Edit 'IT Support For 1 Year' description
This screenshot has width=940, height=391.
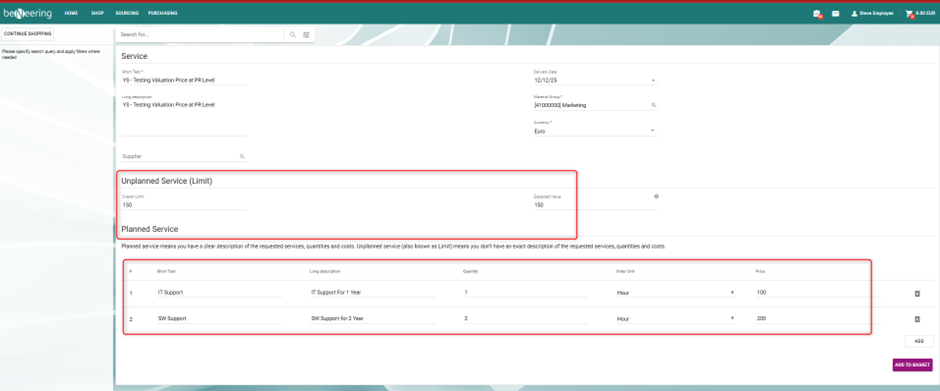click(x=372, y=293)
